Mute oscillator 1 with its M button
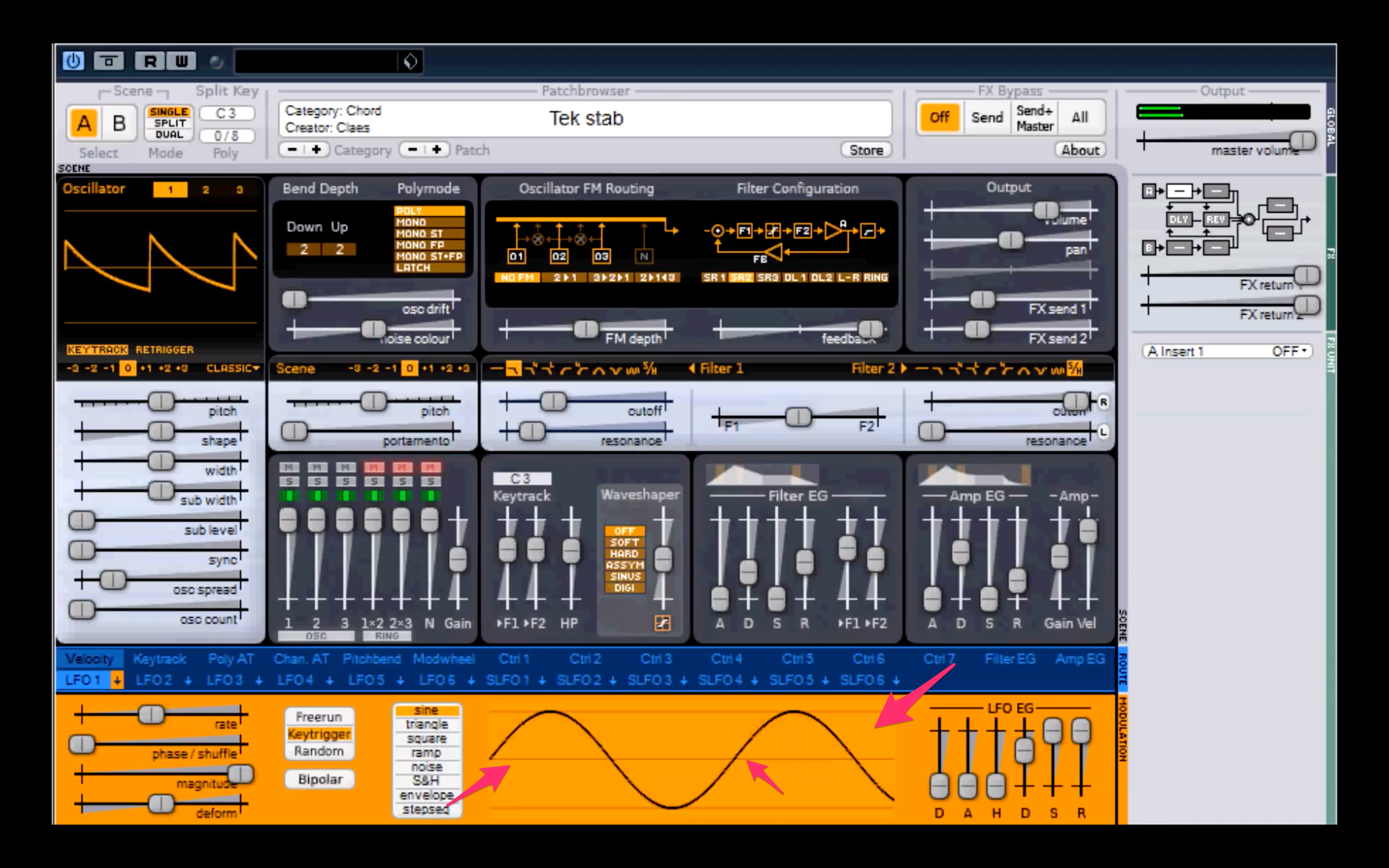The image size is (1389, 868). pyautogui.click(x=289, y=467)
